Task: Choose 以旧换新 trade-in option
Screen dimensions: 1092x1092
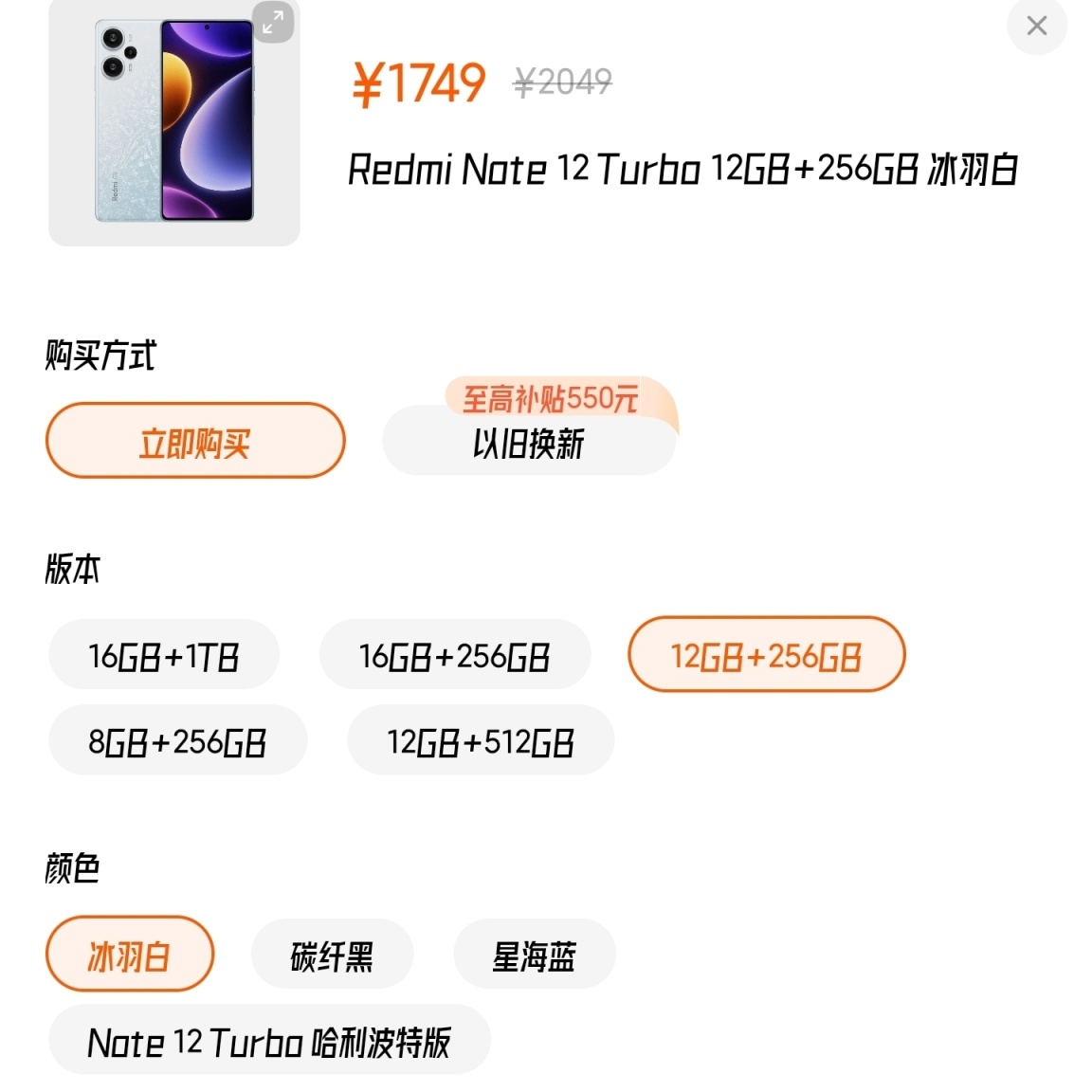Action: (x=529, y=444)
